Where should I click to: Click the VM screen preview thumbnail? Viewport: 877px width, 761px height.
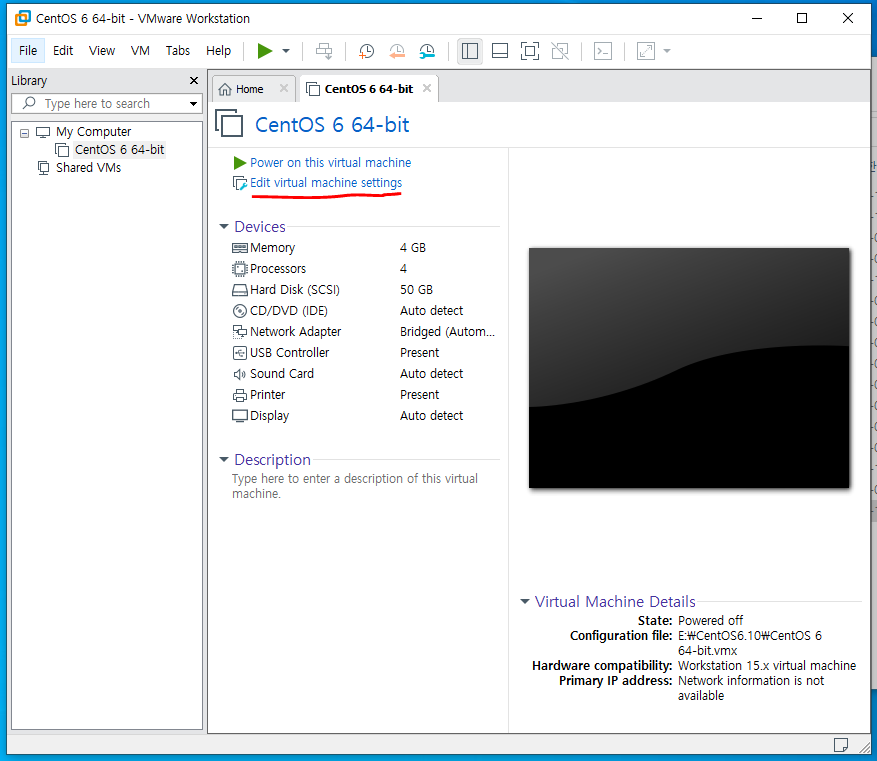(689, 368)
